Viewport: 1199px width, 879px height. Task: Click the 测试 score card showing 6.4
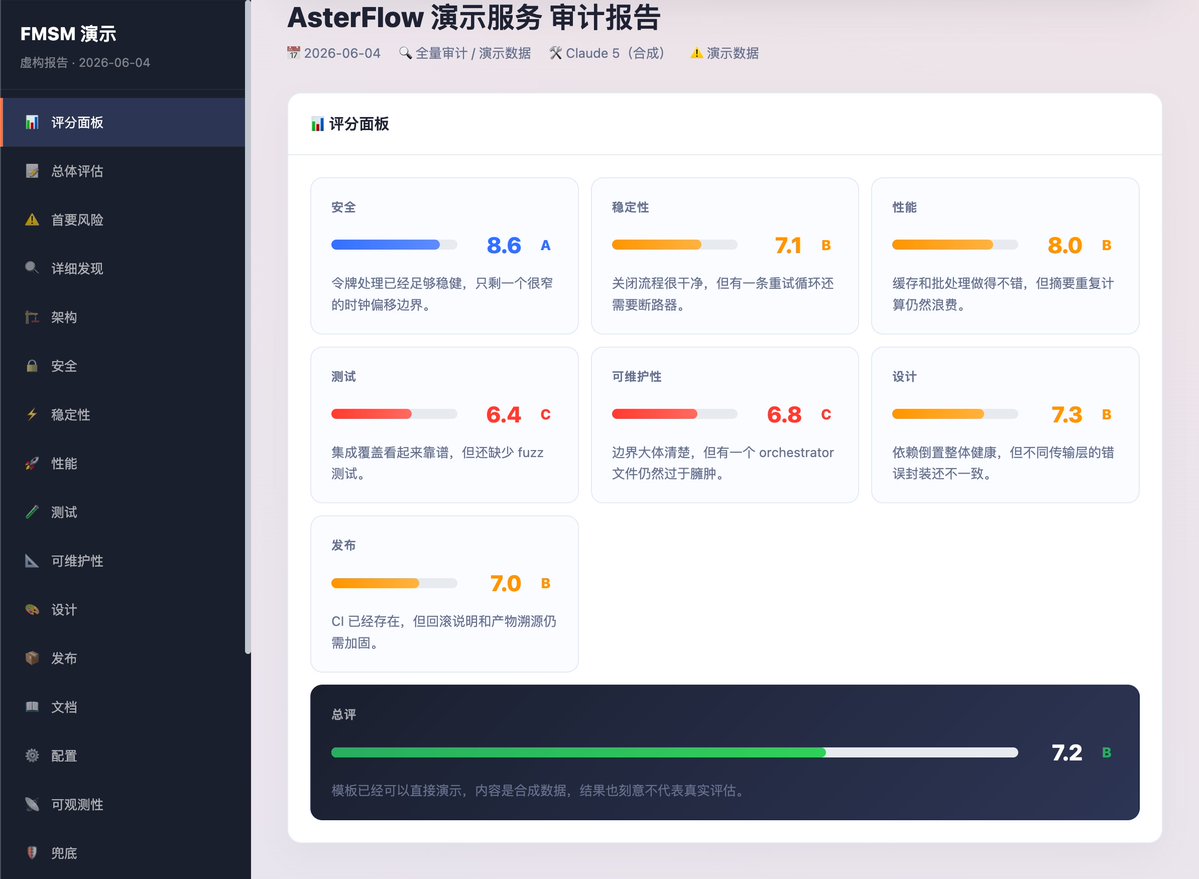[x=444, y=425]
